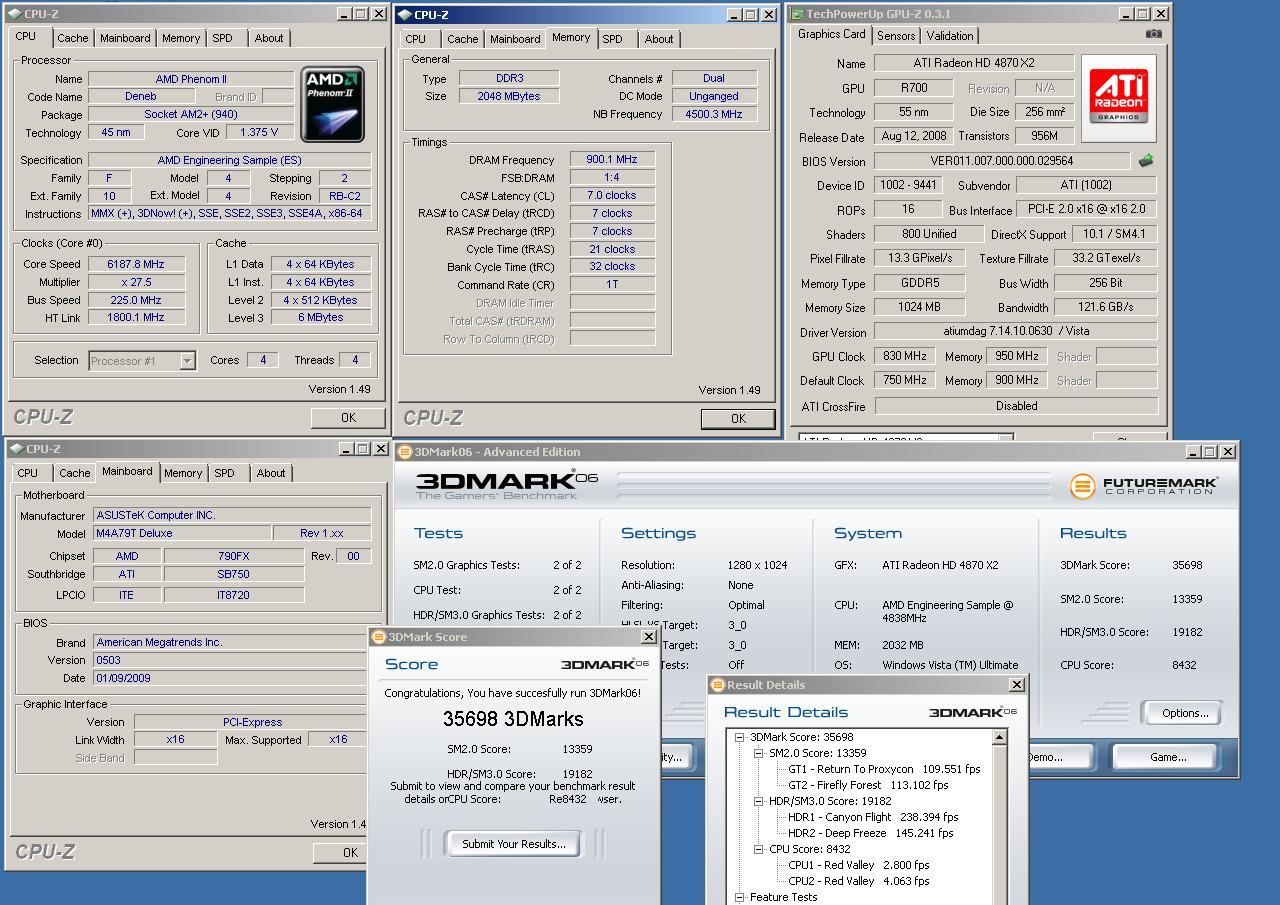1280x905 pixels.
Task: Click the GPU-Z title bar application icon
Action: click(x=797, y=14)
